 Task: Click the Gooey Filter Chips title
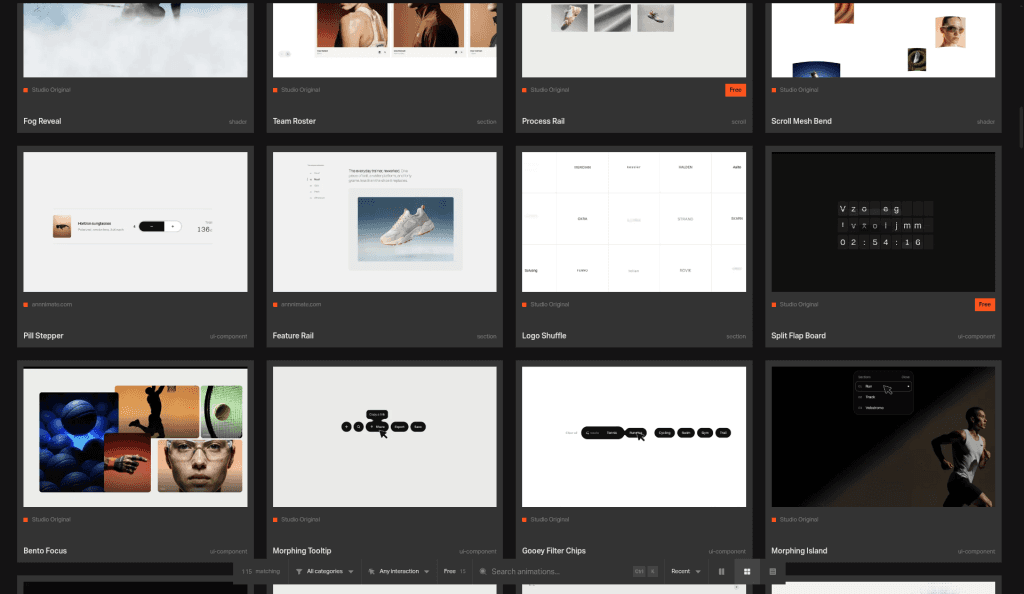[554, 551]
